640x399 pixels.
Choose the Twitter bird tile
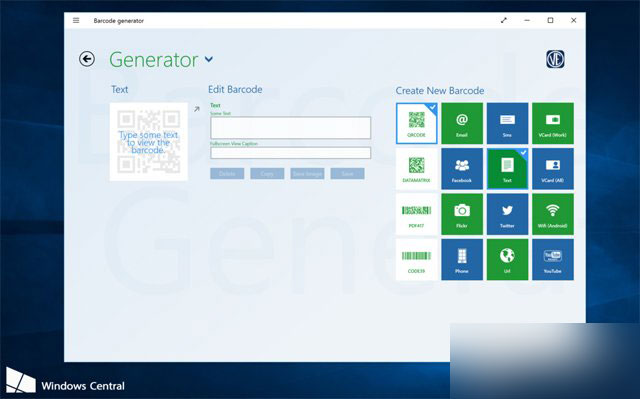507,214
